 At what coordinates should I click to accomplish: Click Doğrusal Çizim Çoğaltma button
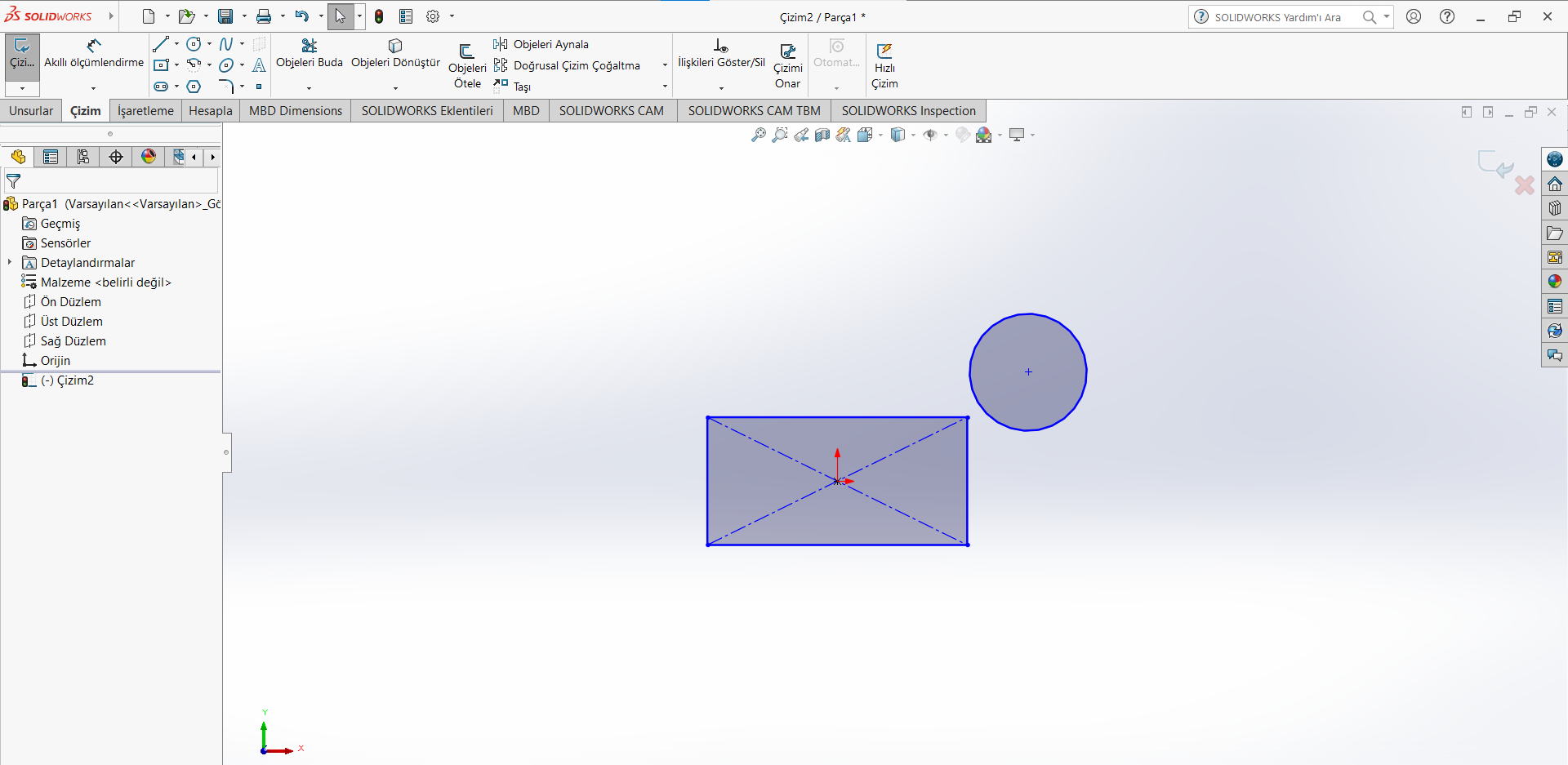[568, 65]
